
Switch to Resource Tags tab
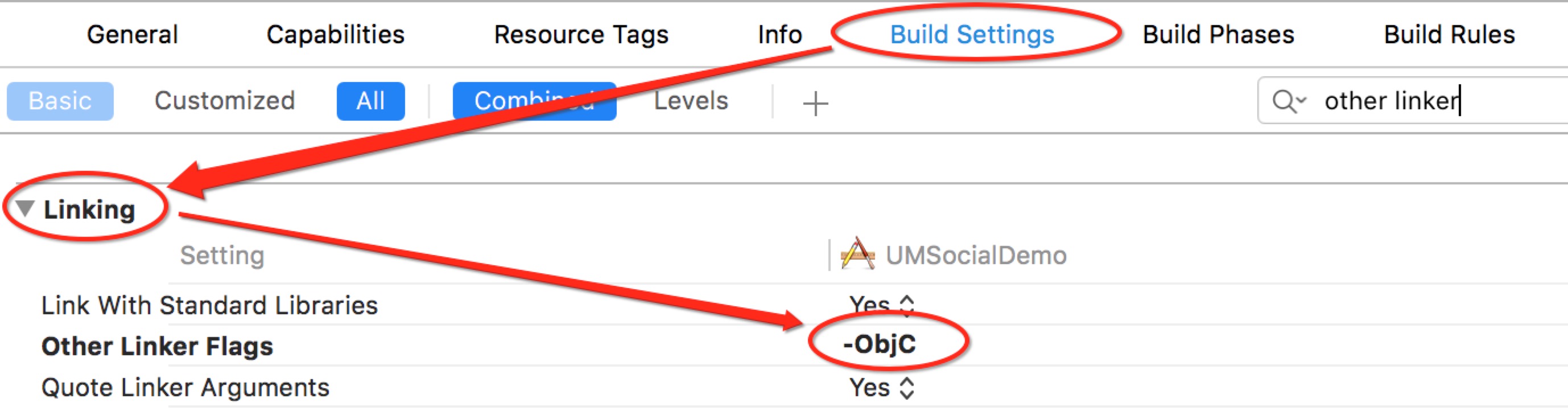coord(581,35)
